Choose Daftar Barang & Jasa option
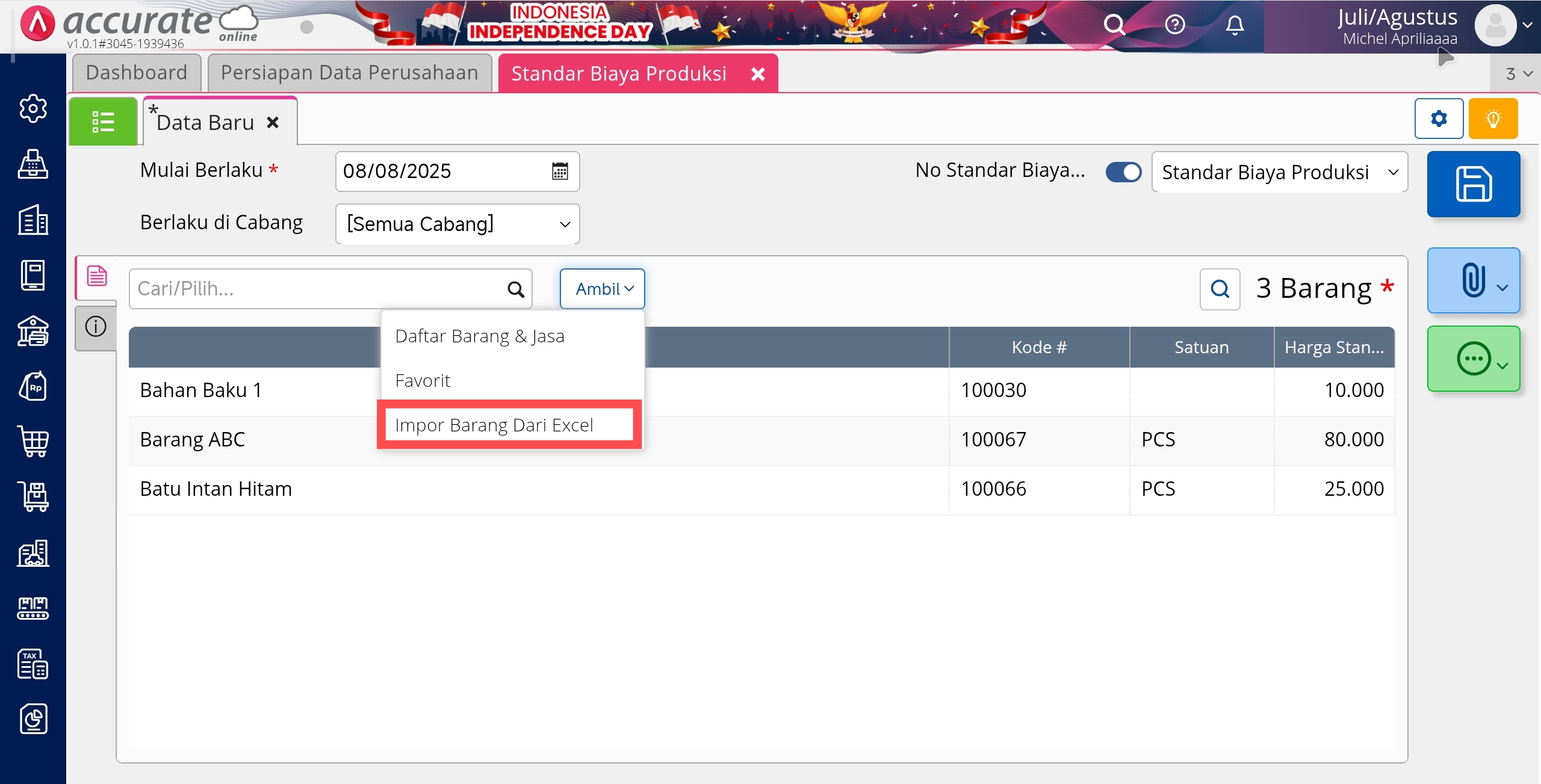The height and width of the screenshot is (784, 1541). pyautogui.click(x=480, y=336)
